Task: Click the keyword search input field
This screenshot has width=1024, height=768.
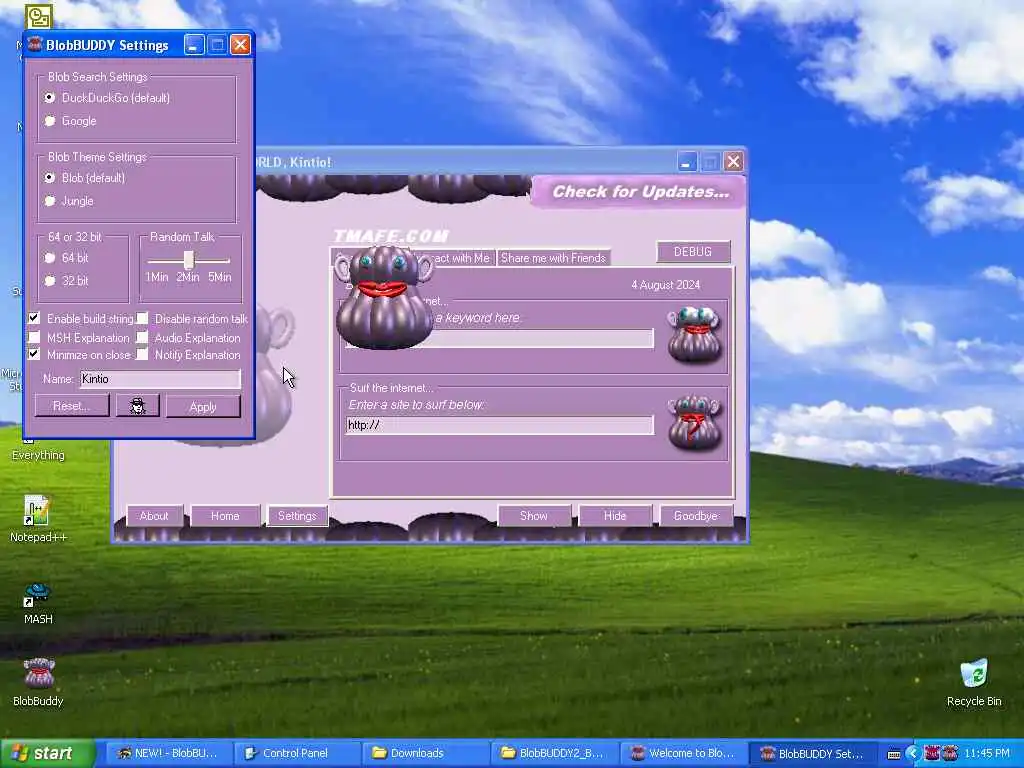Action: pyautogui.click(x=499, y=338)
